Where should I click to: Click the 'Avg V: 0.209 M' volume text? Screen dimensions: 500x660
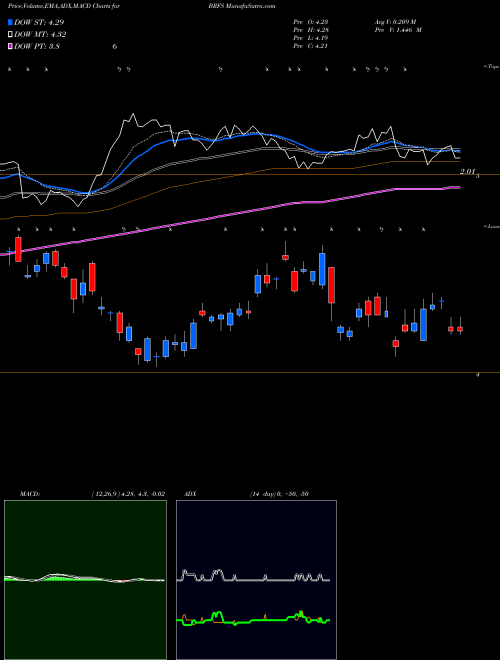(395, 22)
